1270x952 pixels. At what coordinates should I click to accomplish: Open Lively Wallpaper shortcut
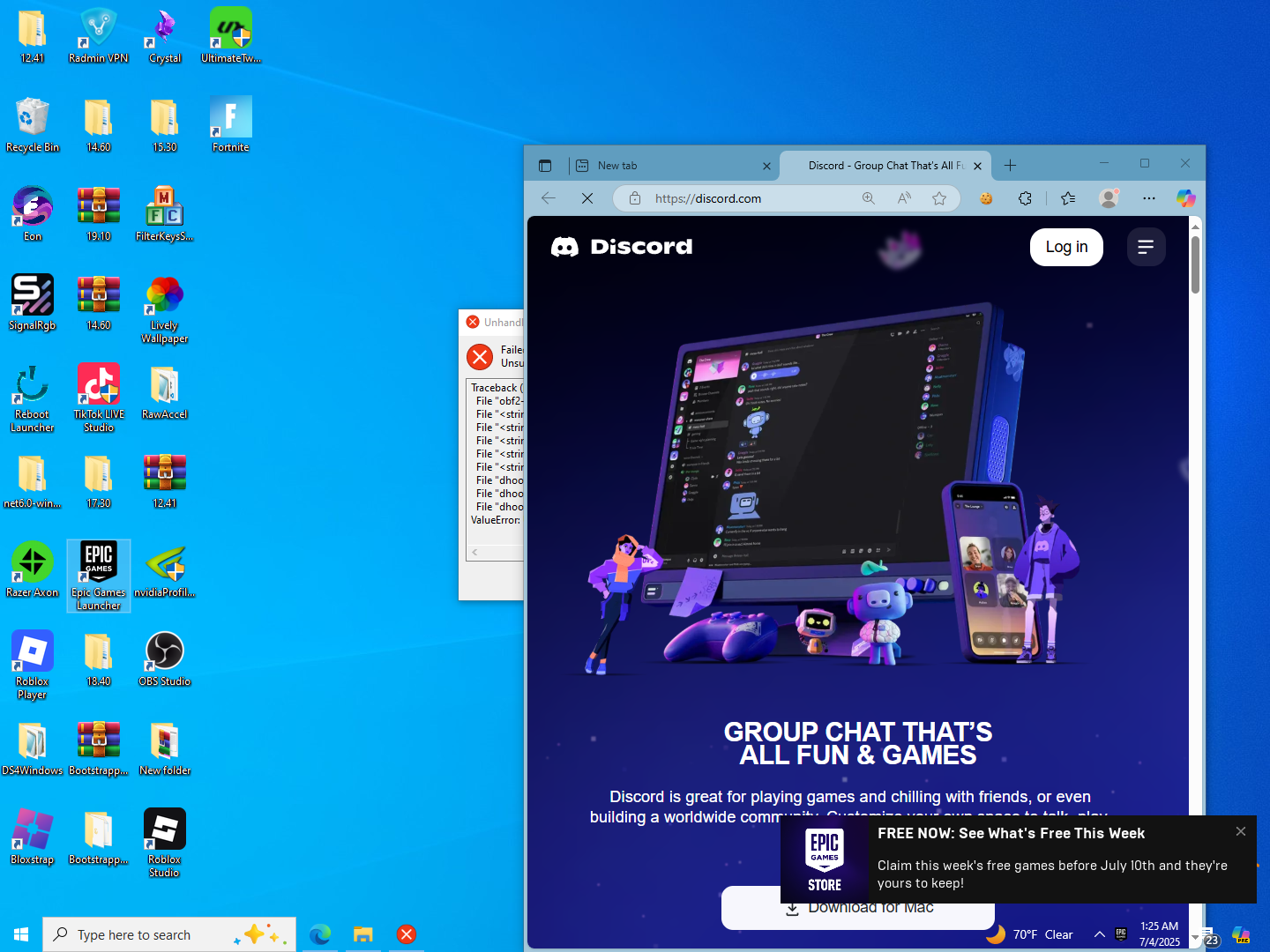[165, 309]
